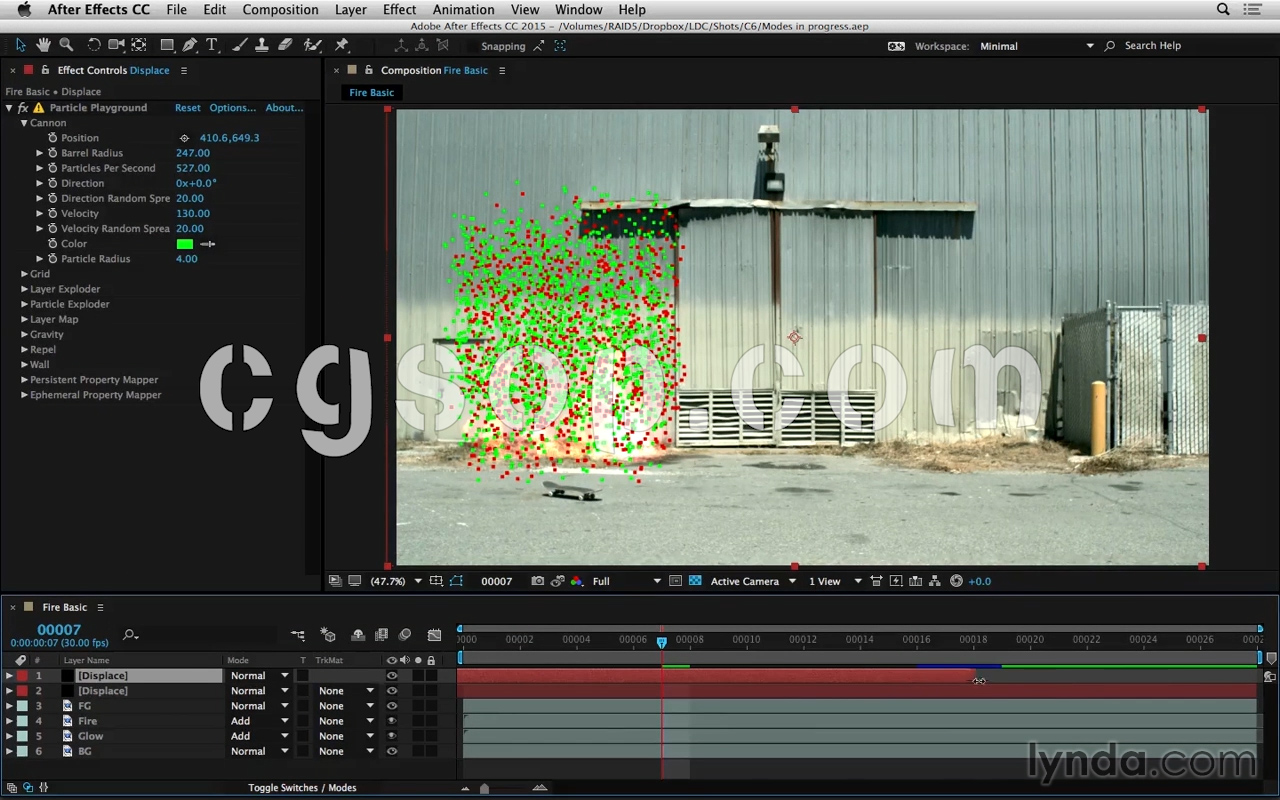Open About for Particle Playground

point(285,108)
